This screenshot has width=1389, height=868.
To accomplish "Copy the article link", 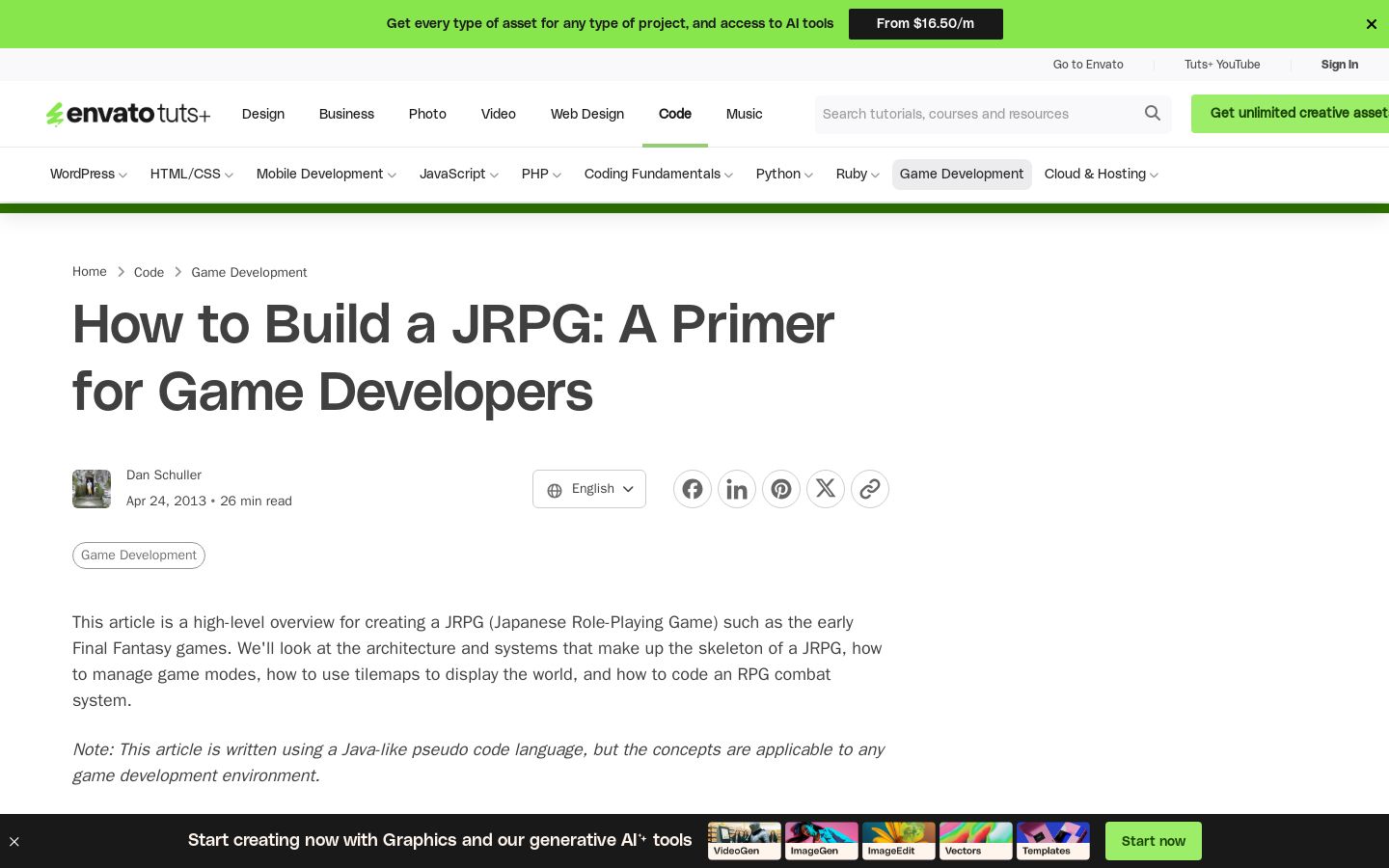I will 870,489.
